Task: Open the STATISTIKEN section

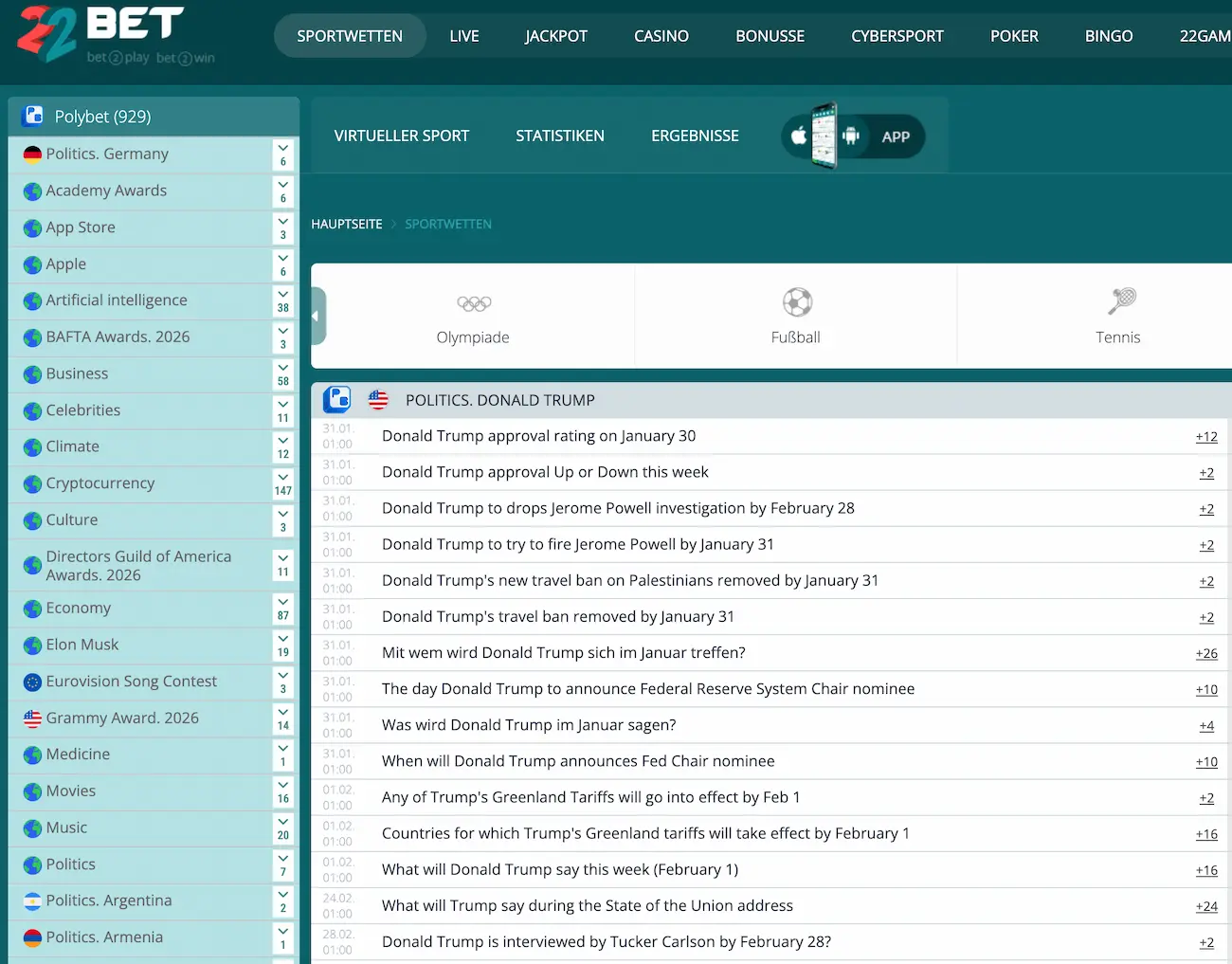Action: [x=559, y=136]
